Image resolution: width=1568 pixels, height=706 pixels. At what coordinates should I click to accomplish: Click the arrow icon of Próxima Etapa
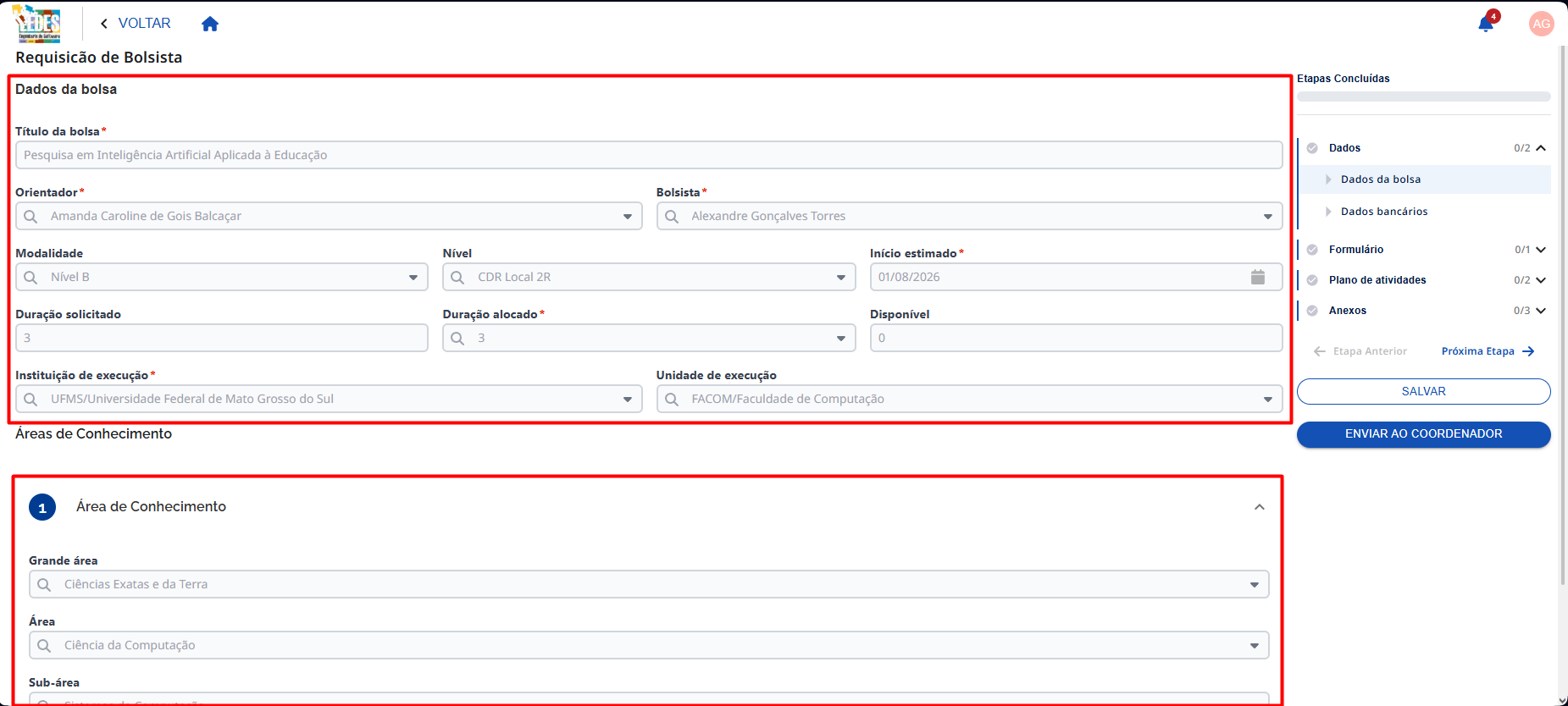[x=1528, y=351]
